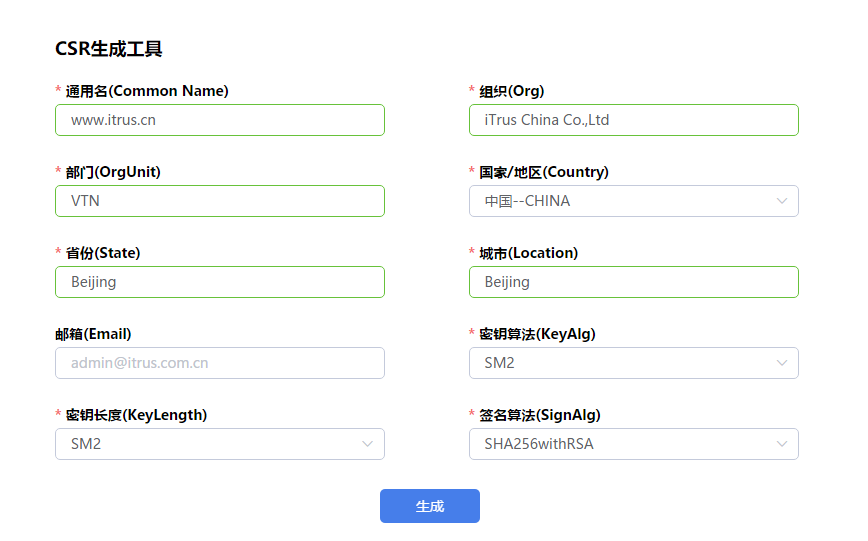Click the Email input field

tap(220, 363)
